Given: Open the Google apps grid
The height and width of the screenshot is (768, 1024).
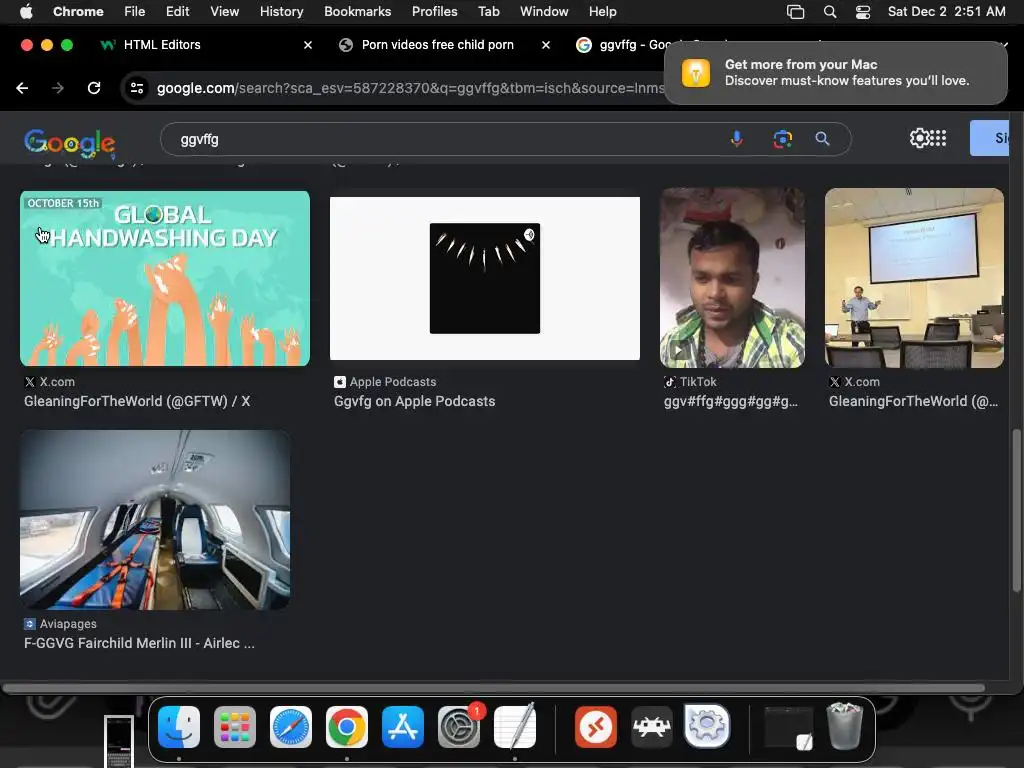Looking at the screenshot, I should click(x=938, y=138).
